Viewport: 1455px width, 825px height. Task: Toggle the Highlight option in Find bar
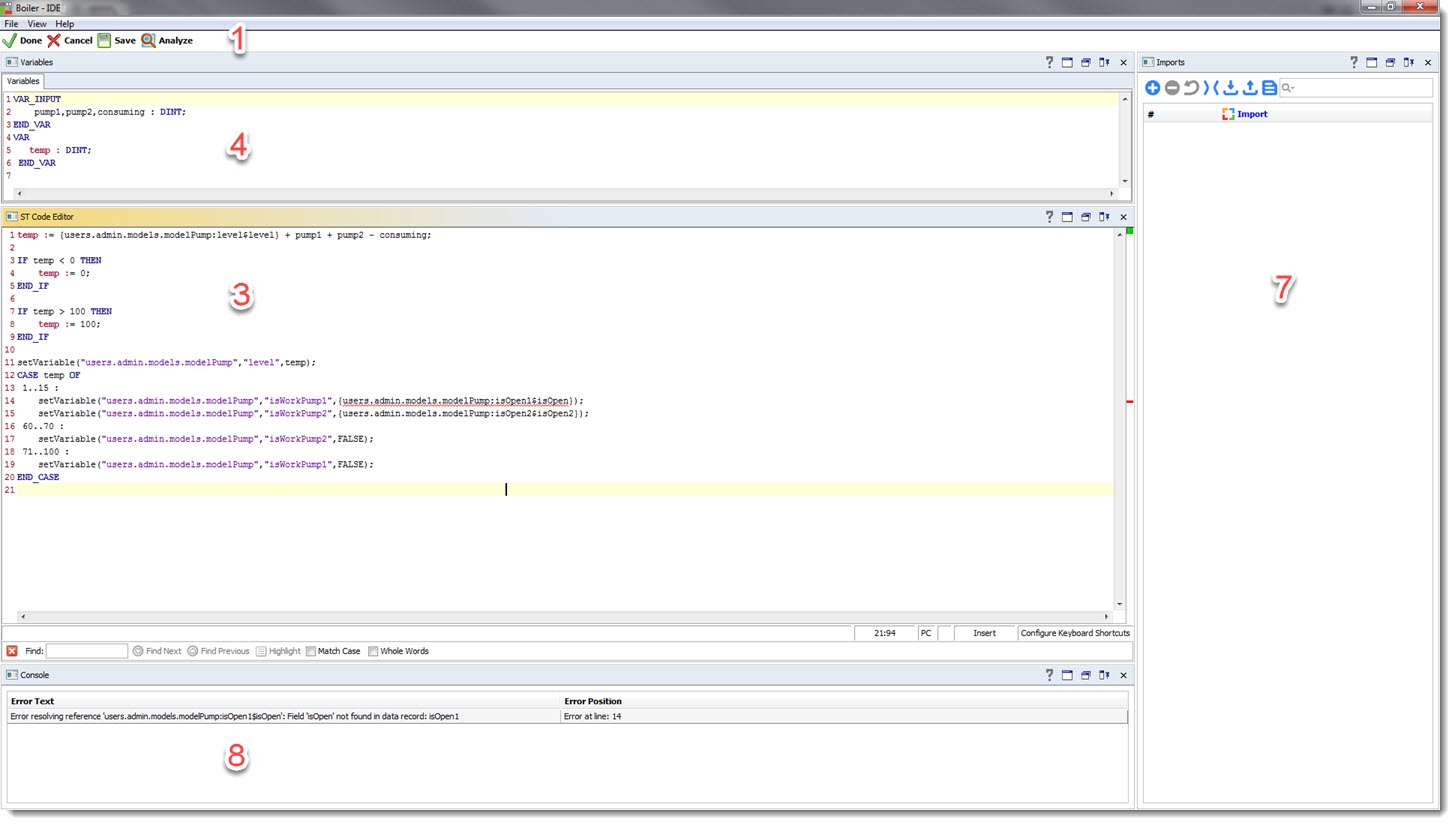coord(278,651)
